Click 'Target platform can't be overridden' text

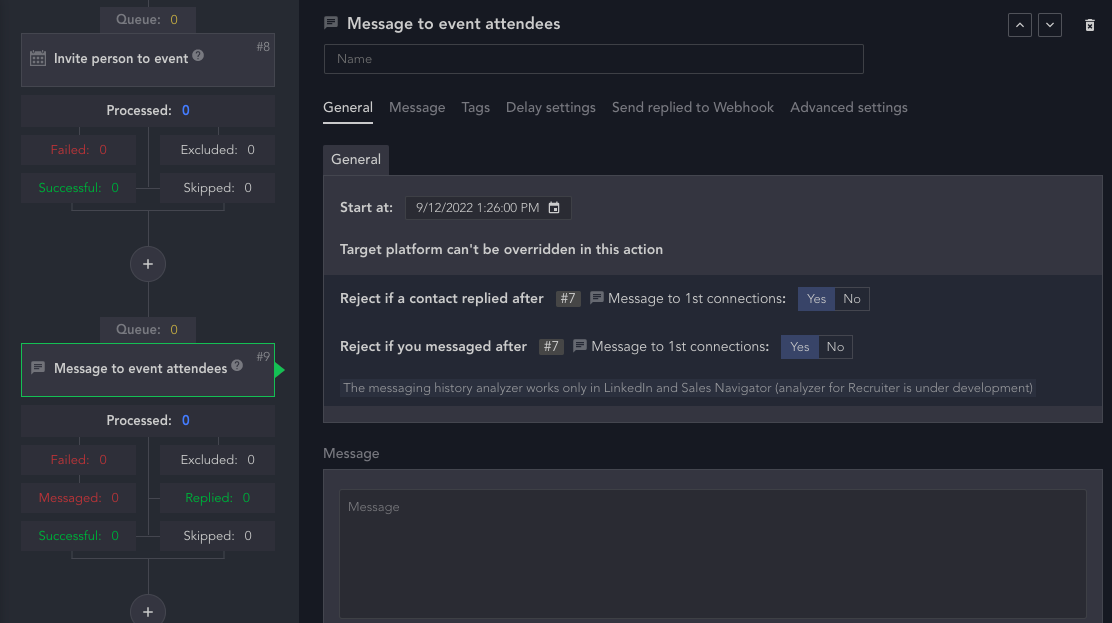pos(501,250)
